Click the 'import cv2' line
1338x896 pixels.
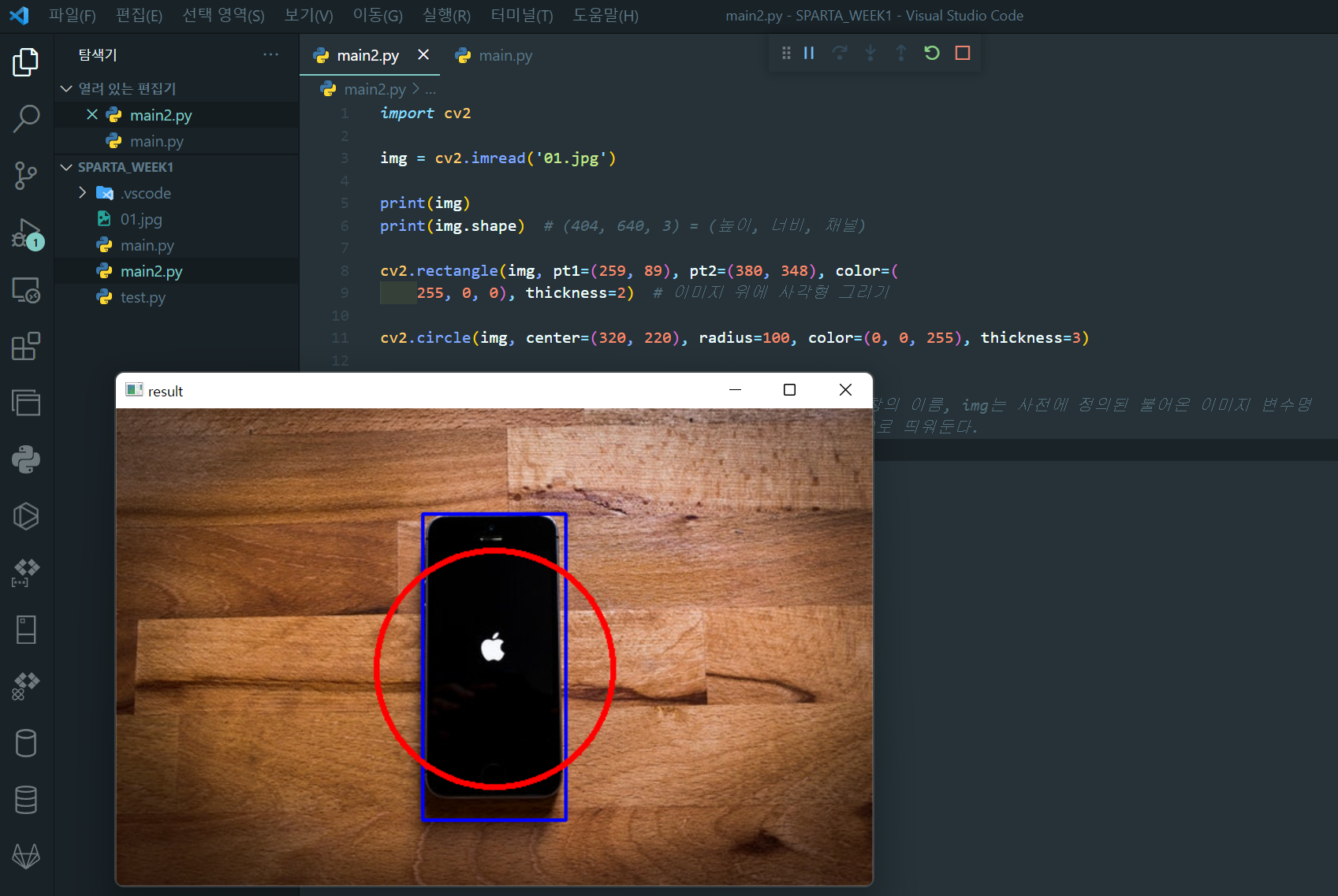426,113
